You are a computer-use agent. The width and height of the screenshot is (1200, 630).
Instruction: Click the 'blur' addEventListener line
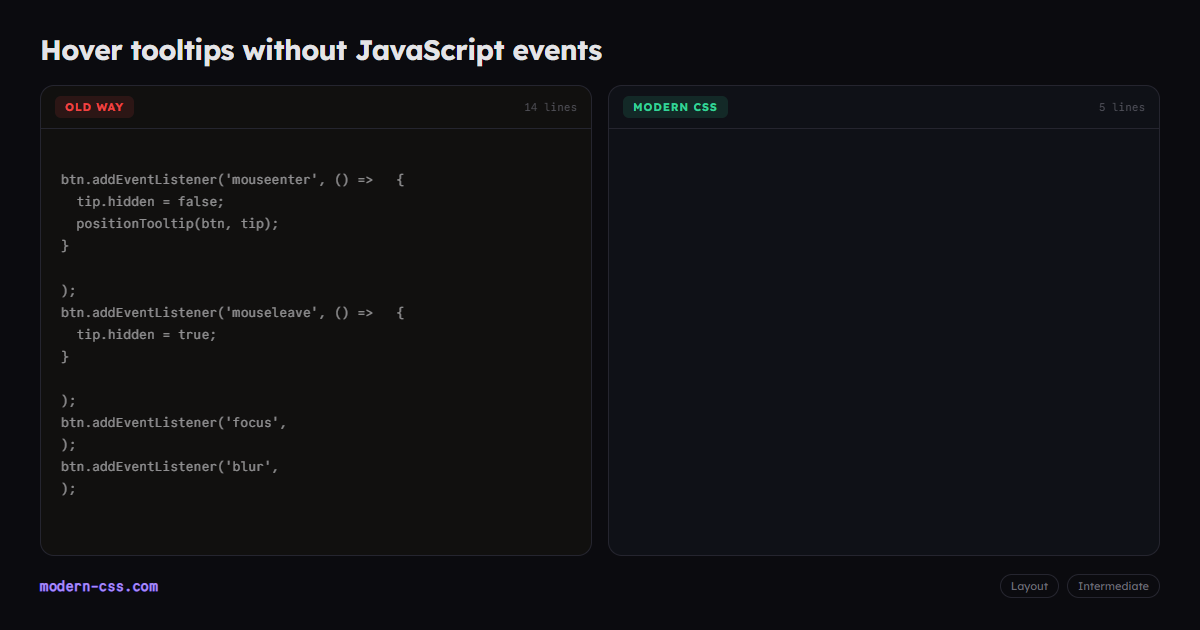coord(170,466)
